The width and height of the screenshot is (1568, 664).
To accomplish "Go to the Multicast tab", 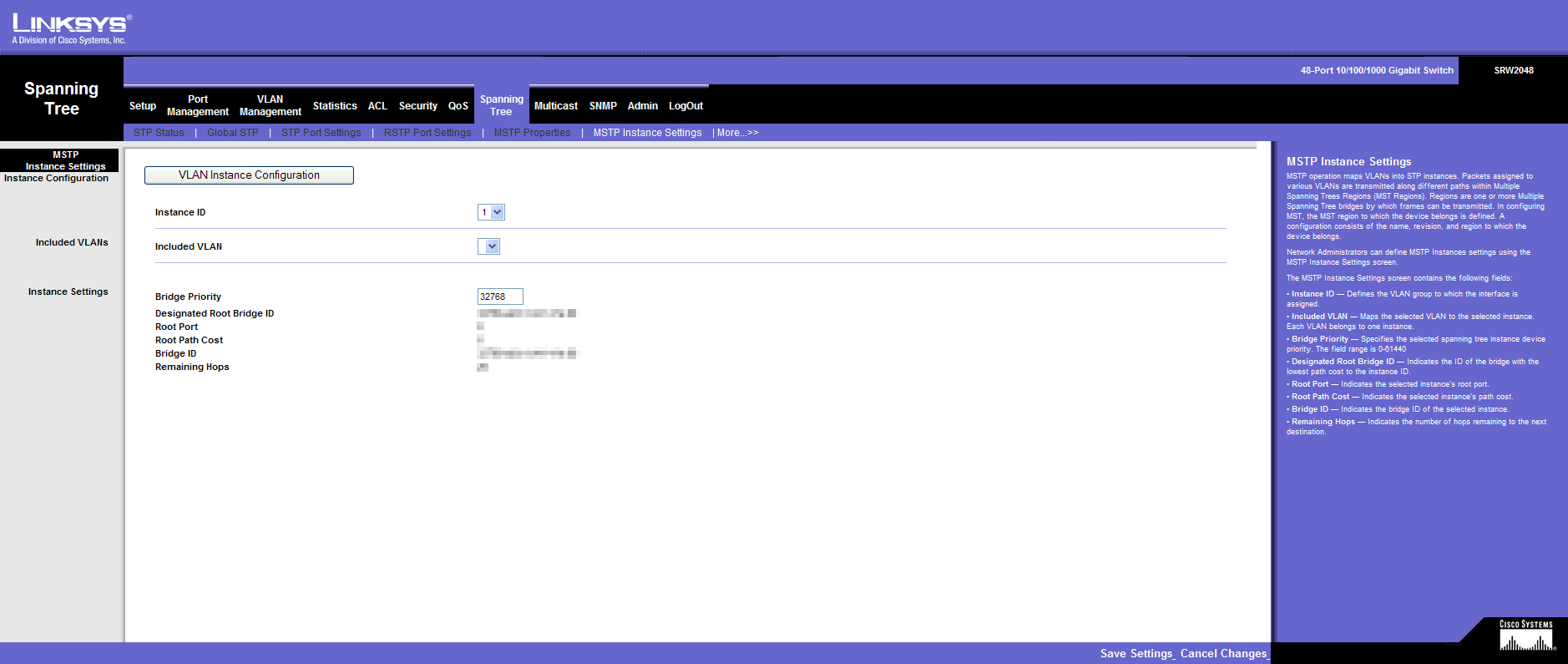I will [556, 106].
